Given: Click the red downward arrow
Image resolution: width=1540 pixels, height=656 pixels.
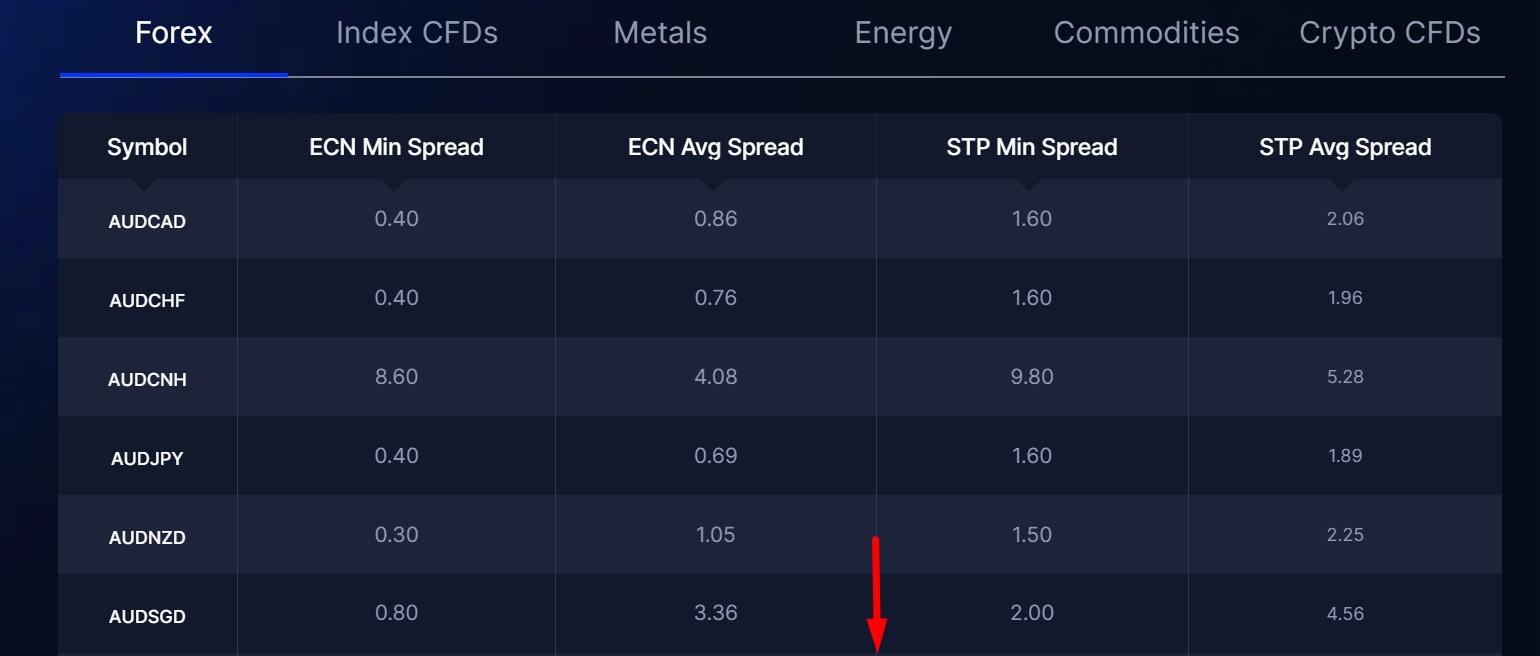Looking at the screenshot, I should [x=877, y=595].
